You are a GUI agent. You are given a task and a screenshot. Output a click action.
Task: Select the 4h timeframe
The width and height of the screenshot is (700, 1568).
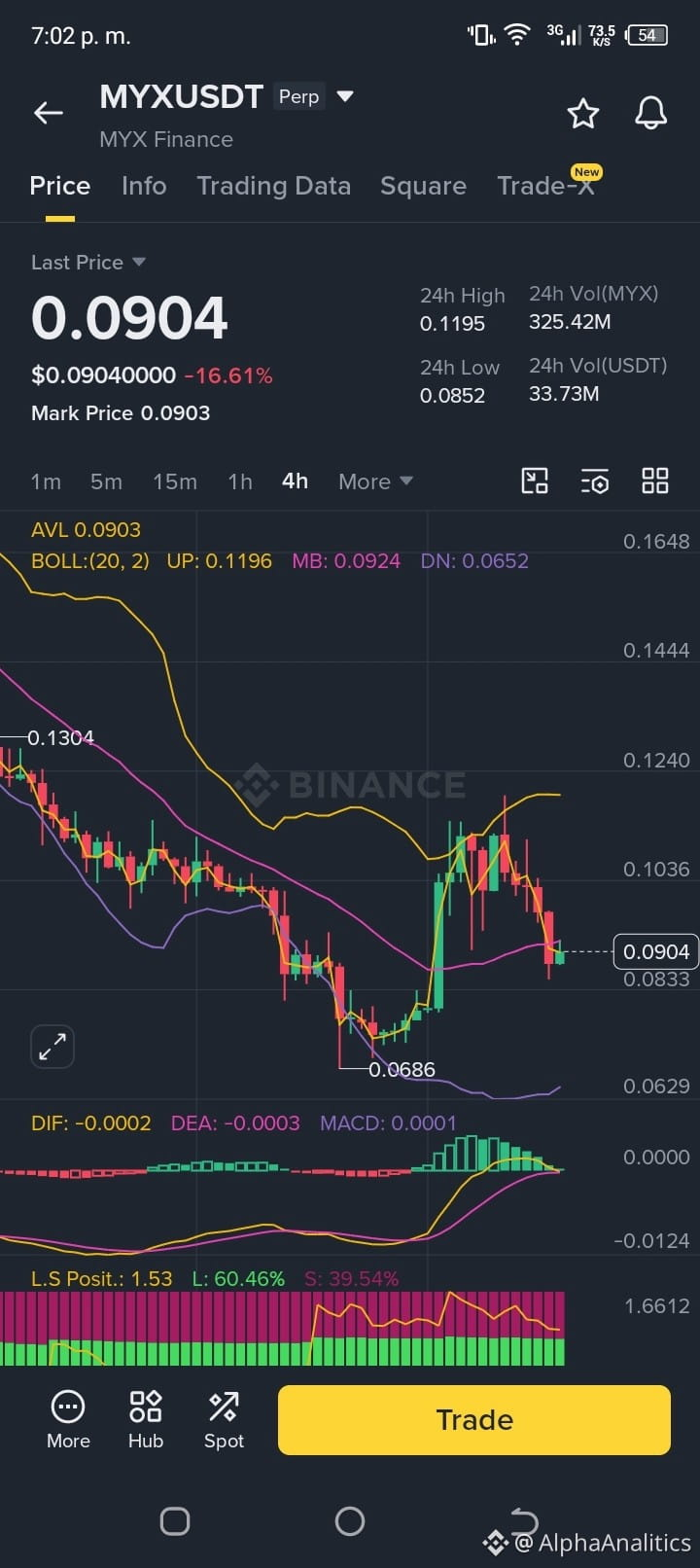pos(295,481)
